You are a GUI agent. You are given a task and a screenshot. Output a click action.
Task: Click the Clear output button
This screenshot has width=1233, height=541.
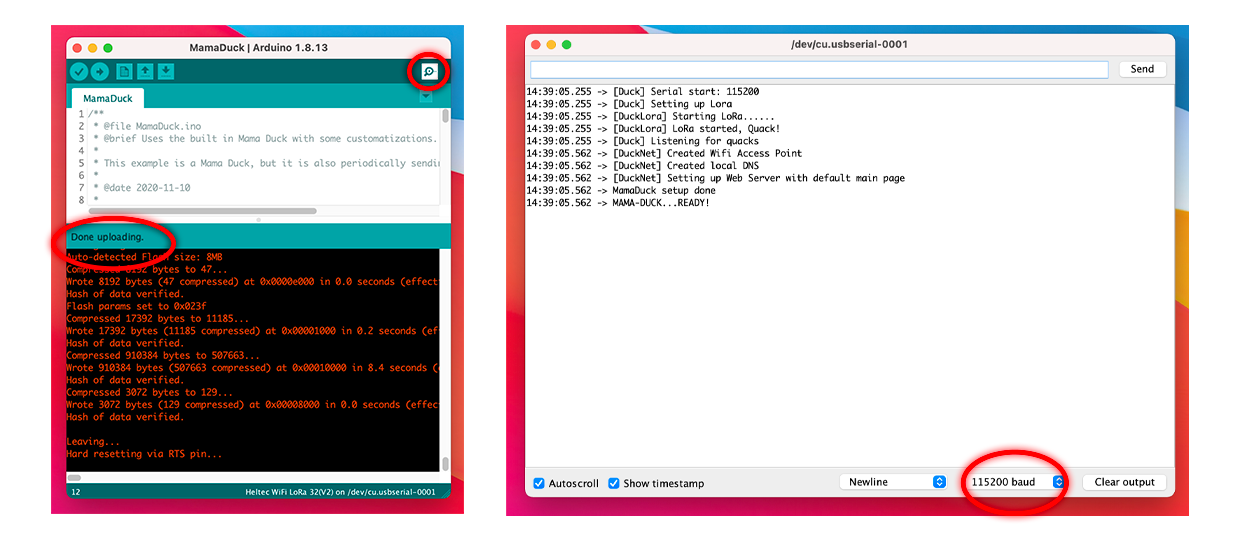[x=1124, y=482]
